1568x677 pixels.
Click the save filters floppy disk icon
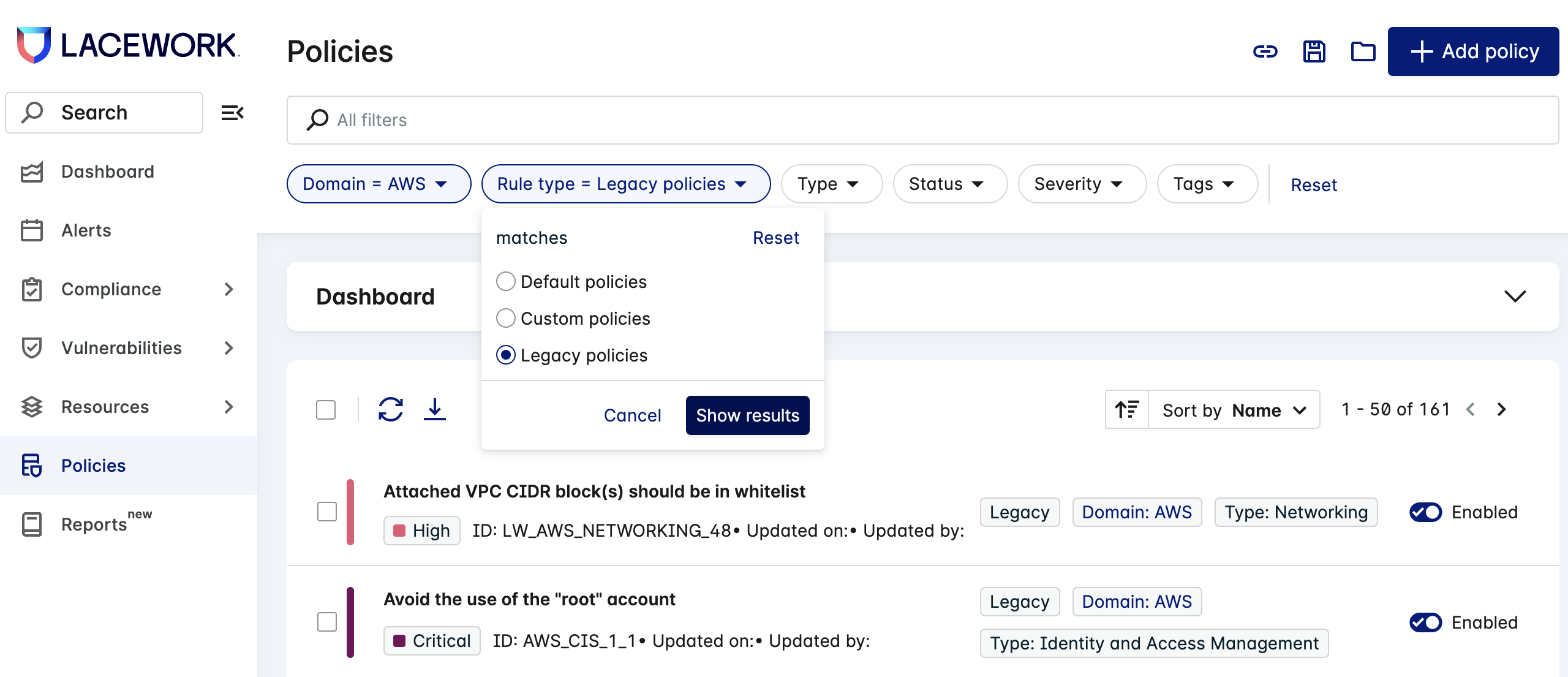click(1314, 51)
